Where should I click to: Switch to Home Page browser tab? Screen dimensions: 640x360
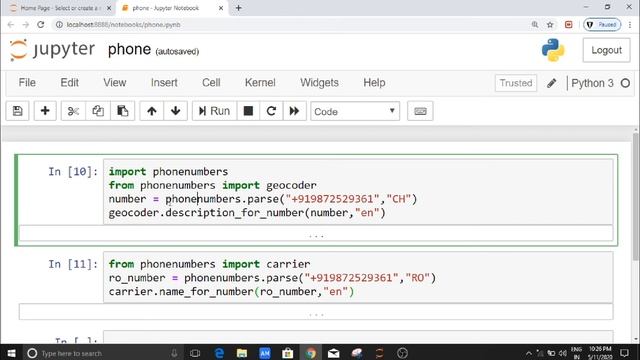60,8
